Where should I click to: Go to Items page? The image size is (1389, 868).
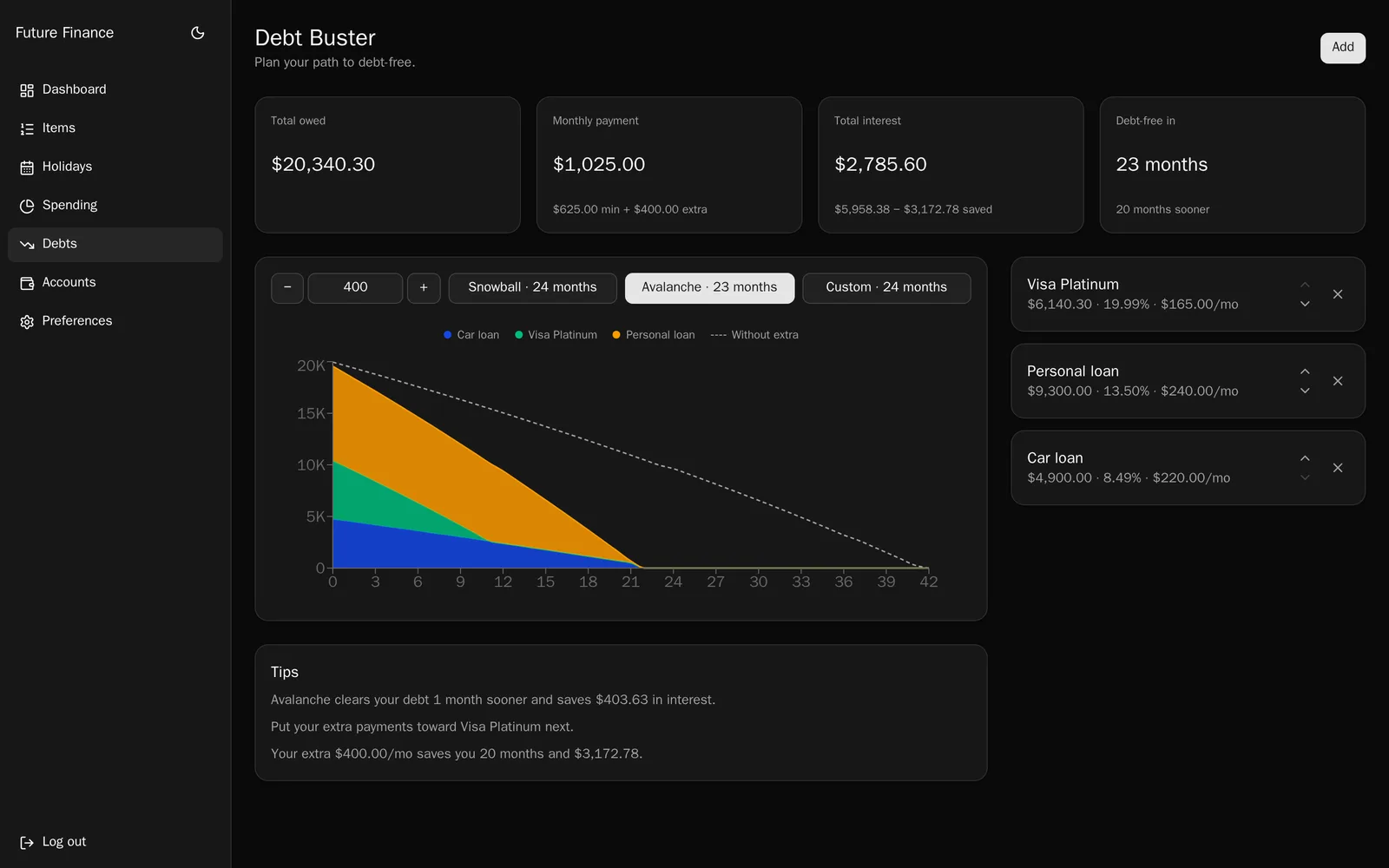click(115, 128)
